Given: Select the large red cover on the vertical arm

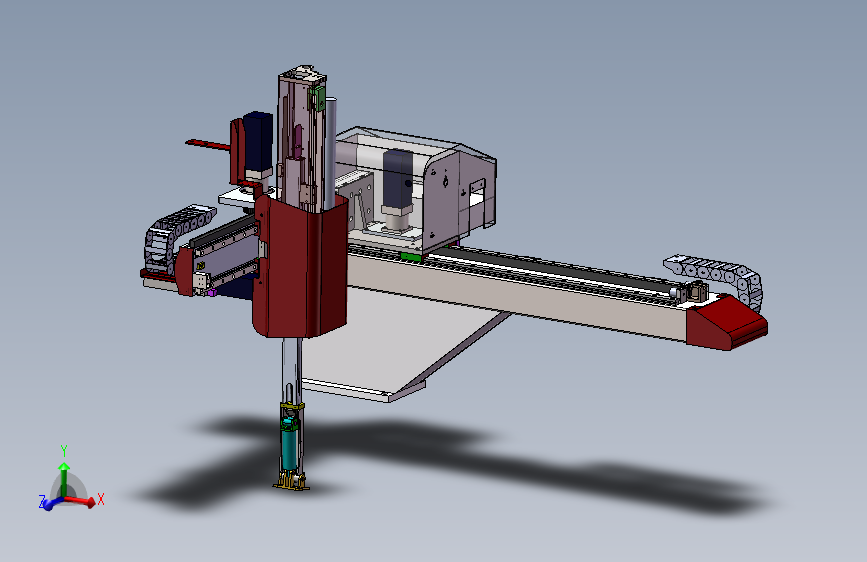Looking at the screenshot, I should coord(300,267).
